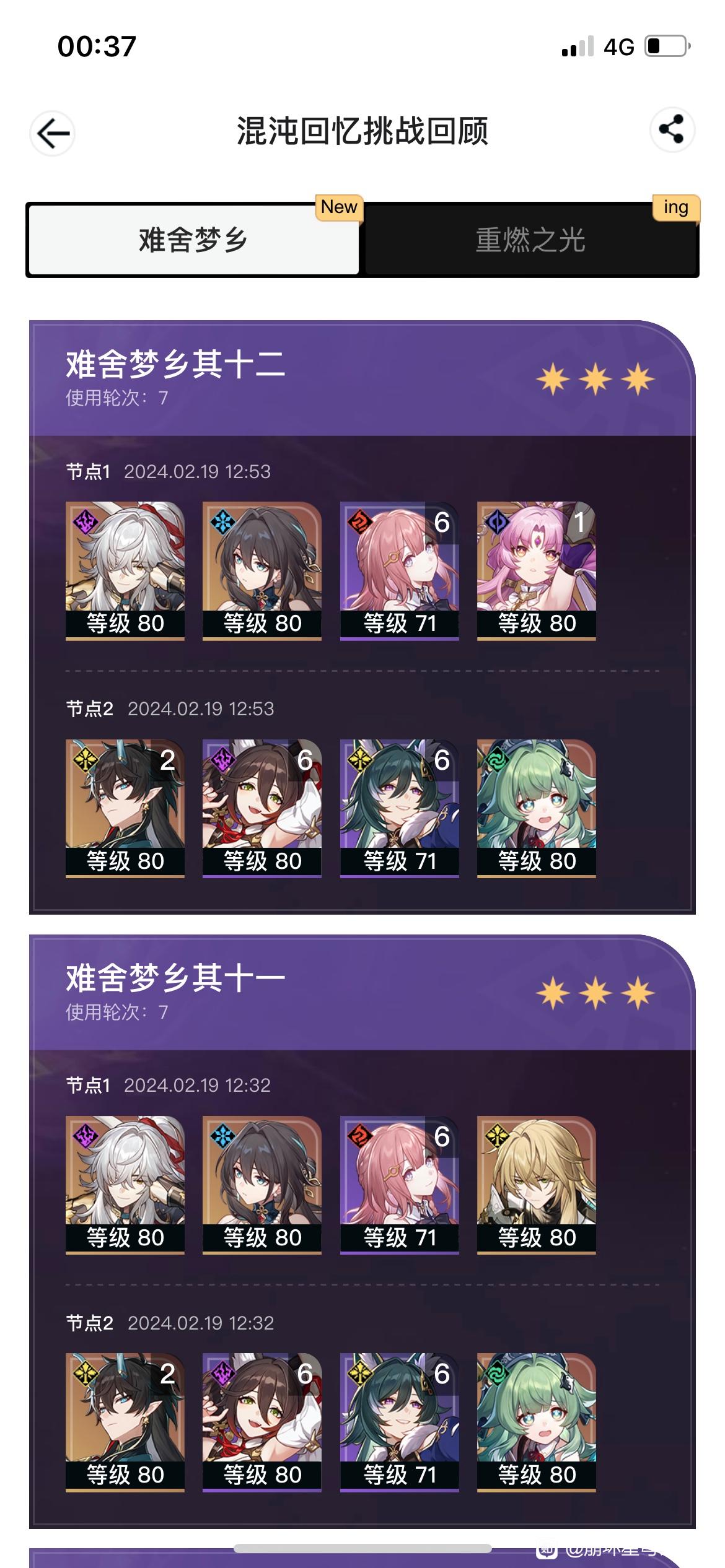Click the ice element icon in 其十二 节点1
Image resolution: width=725 pixels, height=1568 pixels.
(222, 522)
